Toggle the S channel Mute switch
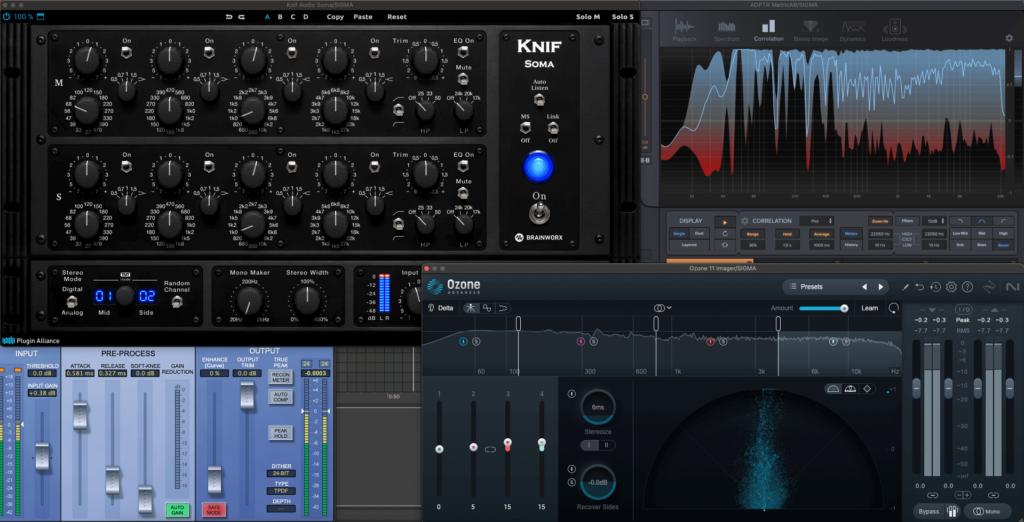Screen dimensions: 1024x522 click(x=464, y=193)
